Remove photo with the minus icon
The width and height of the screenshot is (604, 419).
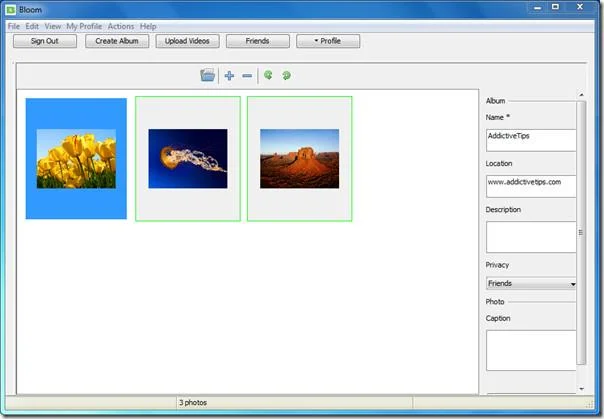247,76
